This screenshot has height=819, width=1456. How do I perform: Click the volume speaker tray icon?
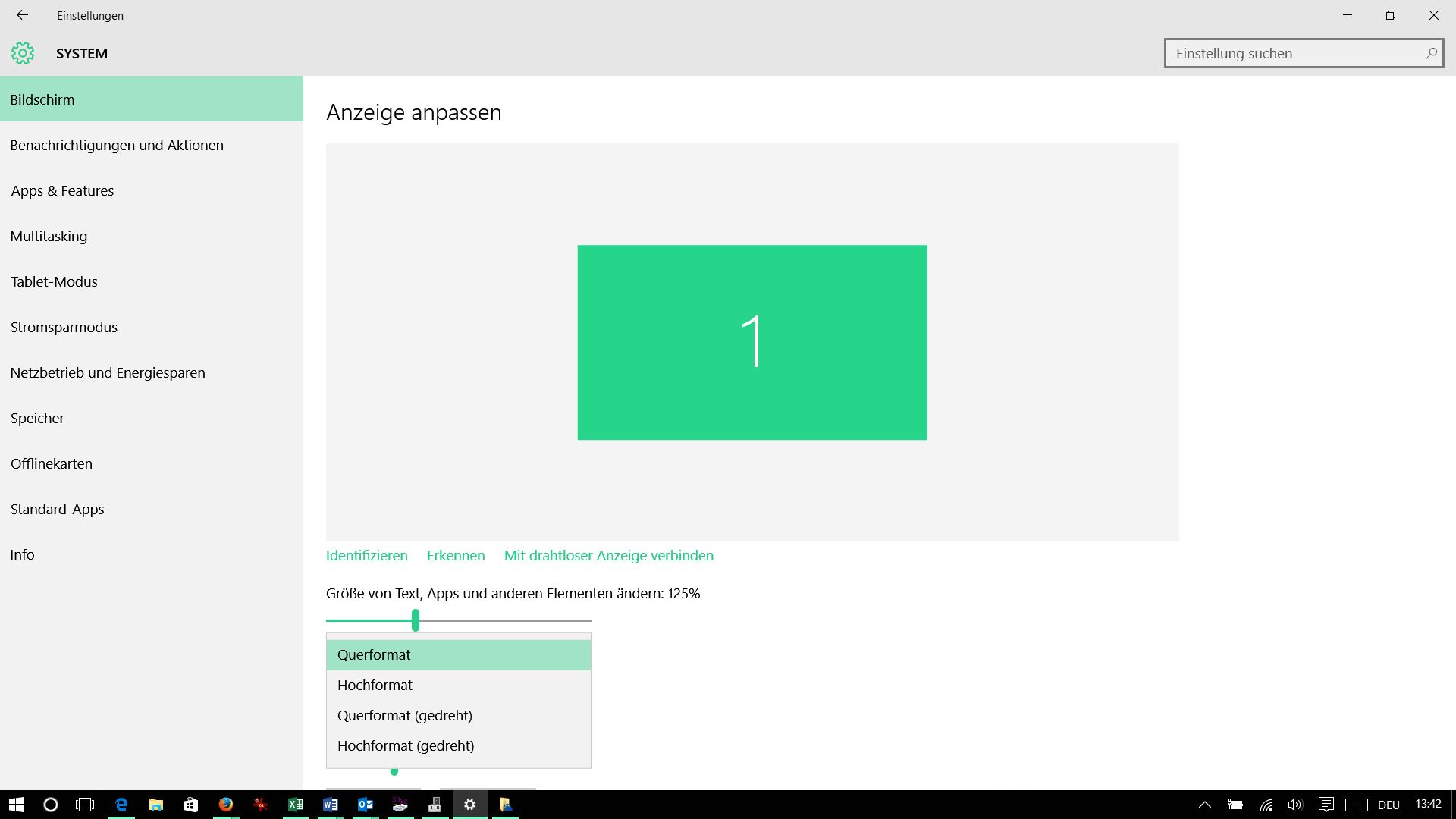click(x=1294, y=805)
